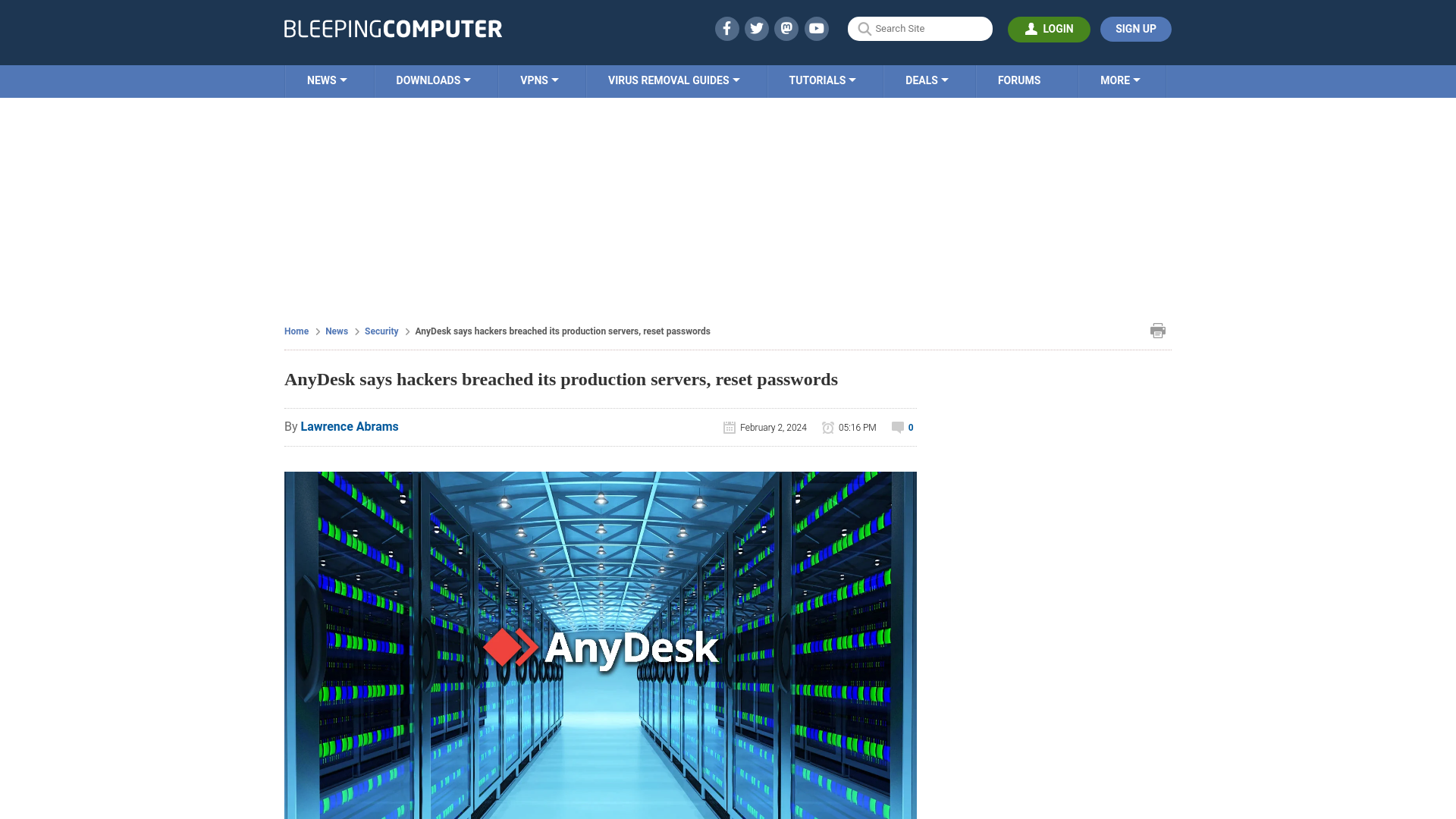Click the Security breadcrumb link

tap(381, 331)
